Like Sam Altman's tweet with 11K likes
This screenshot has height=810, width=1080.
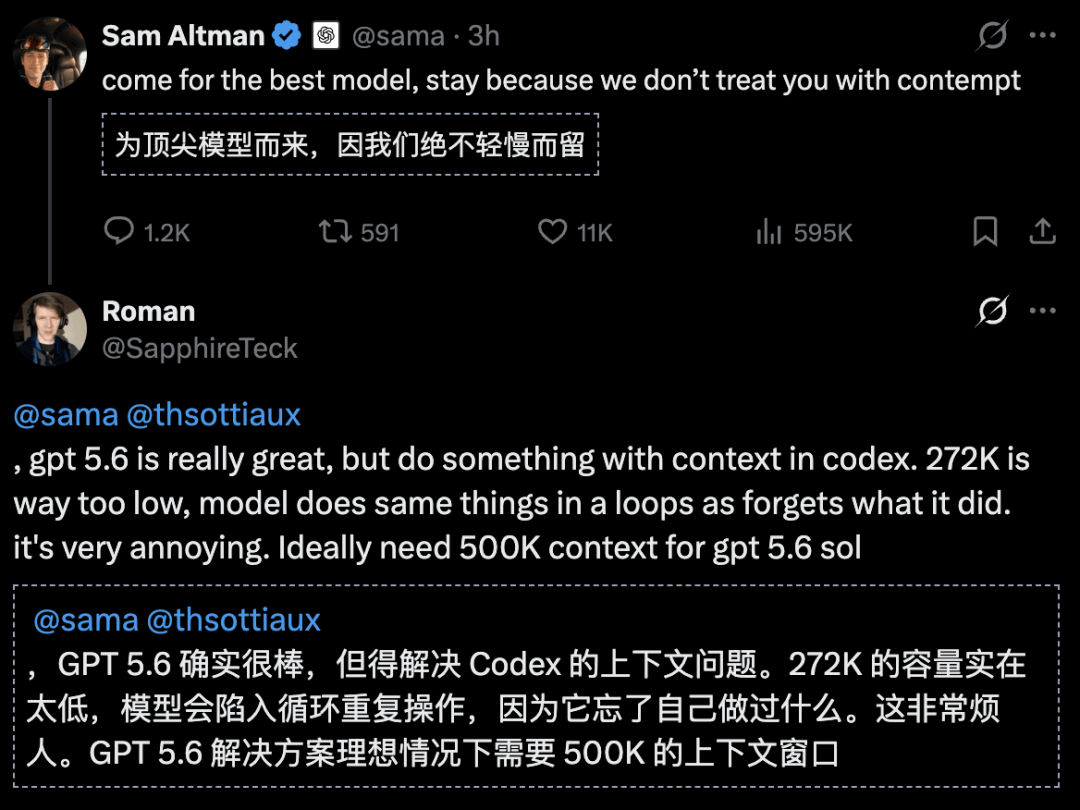552,231
